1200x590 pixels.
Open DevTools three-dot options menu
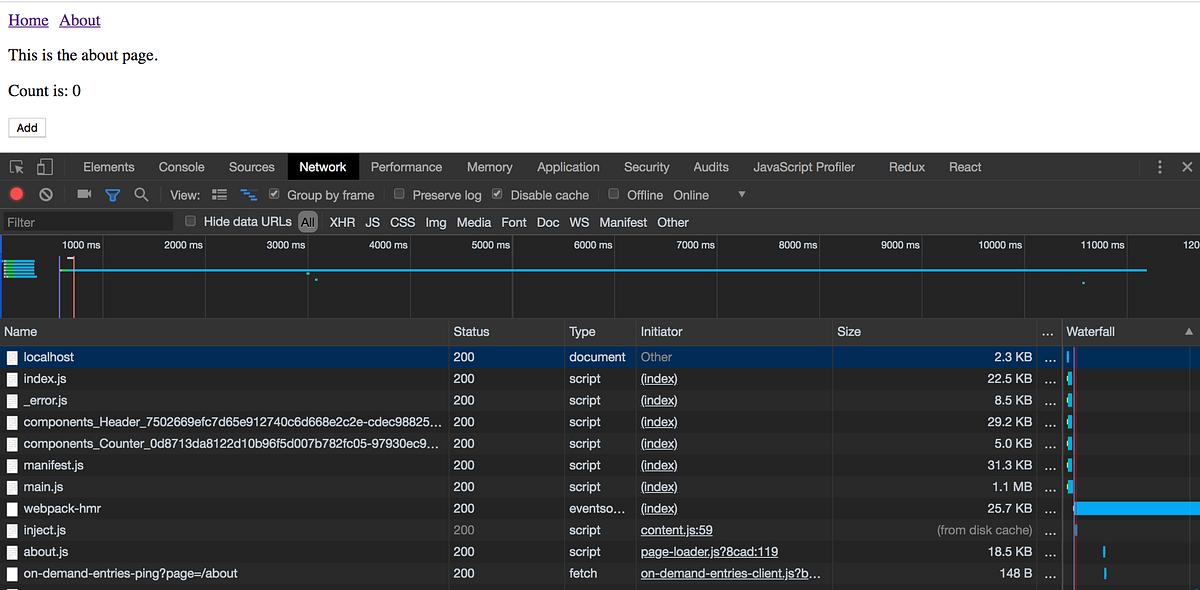(1159, 167)
